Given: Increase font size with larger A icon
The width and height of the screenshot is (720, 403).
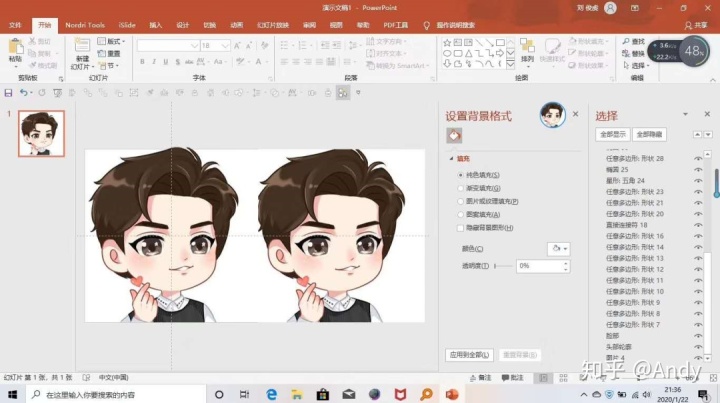Looking at the screenshot, I should pos(237,45).
